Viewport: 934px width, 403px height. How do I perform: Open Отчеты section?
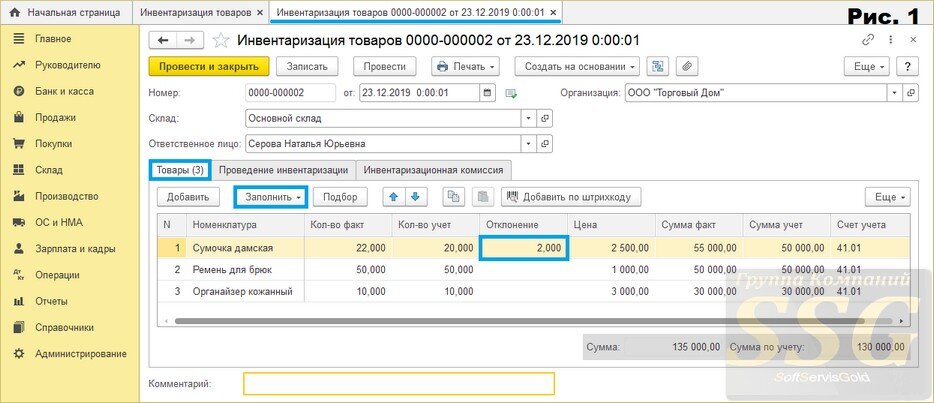(x=51, y=301)
